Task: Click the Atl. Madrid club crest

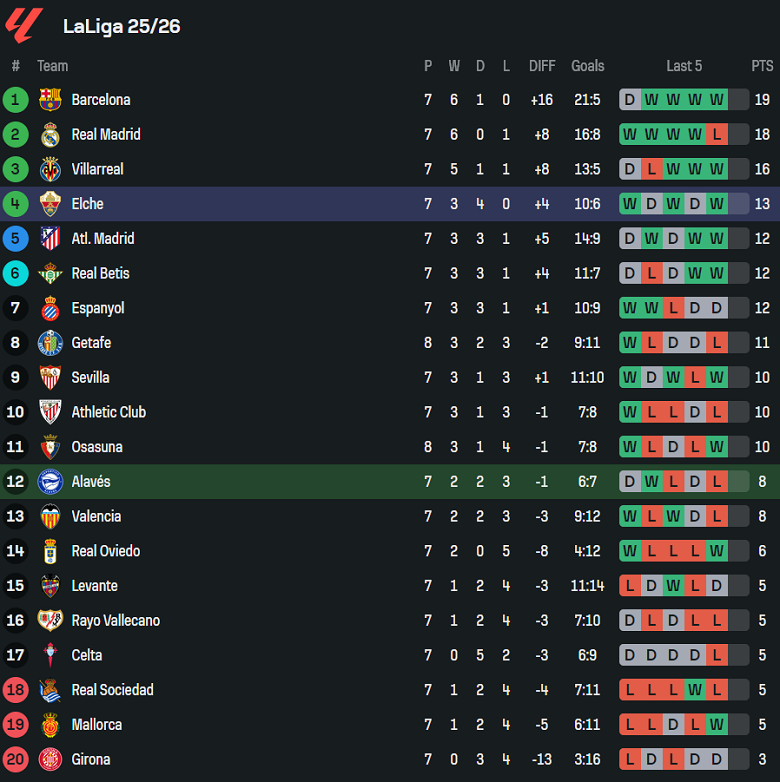Action: point(50,239)
